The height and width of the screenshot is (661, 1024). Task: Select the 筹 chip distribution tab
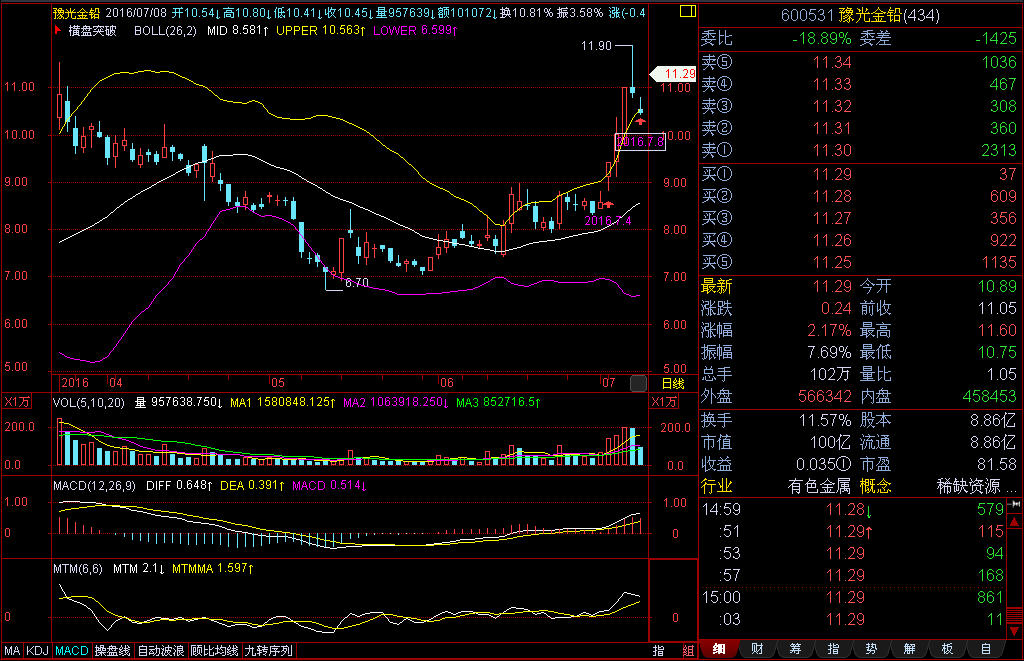tap(794, 649)
